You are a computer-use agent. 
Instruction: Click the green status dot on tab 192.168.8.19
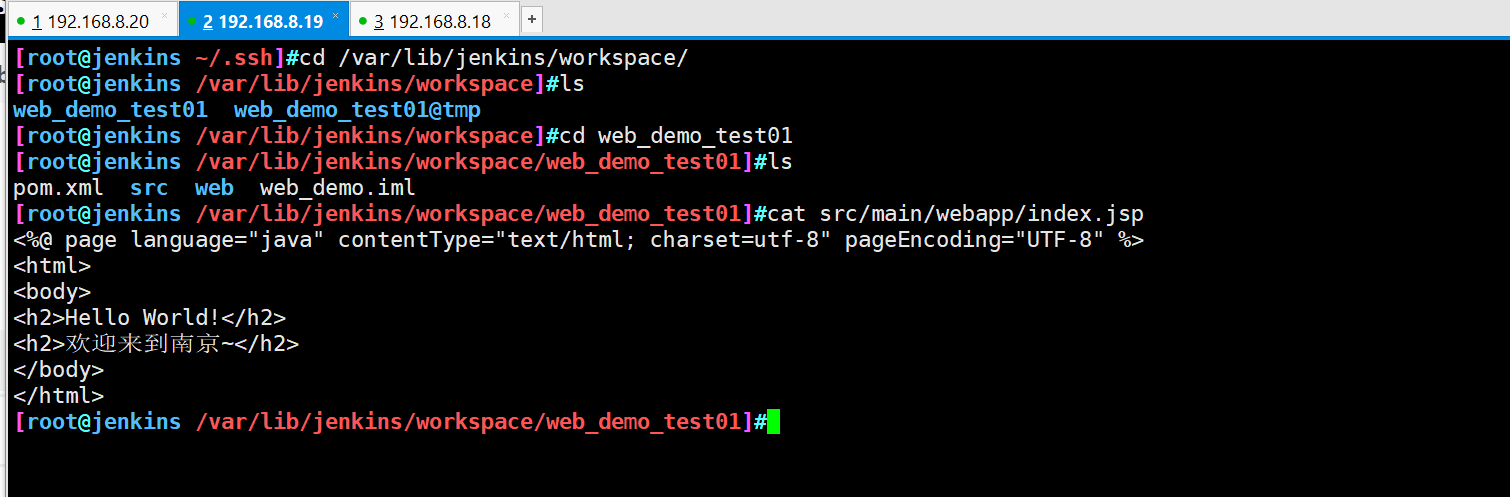[191, 21]
